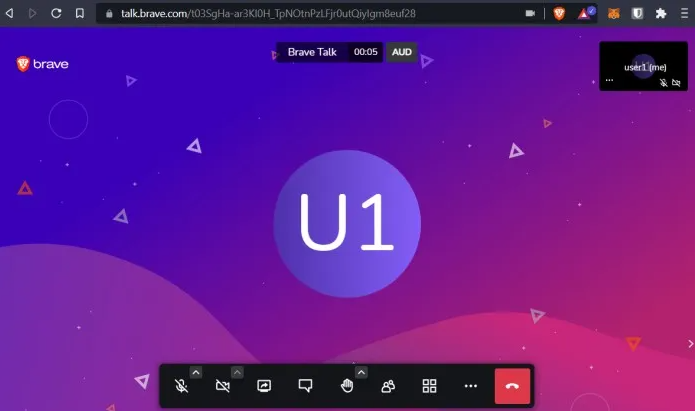695x411 pixels.
Task: Click muted mic indicator on user1 thumbnail
Action: [x=664, y=83]
